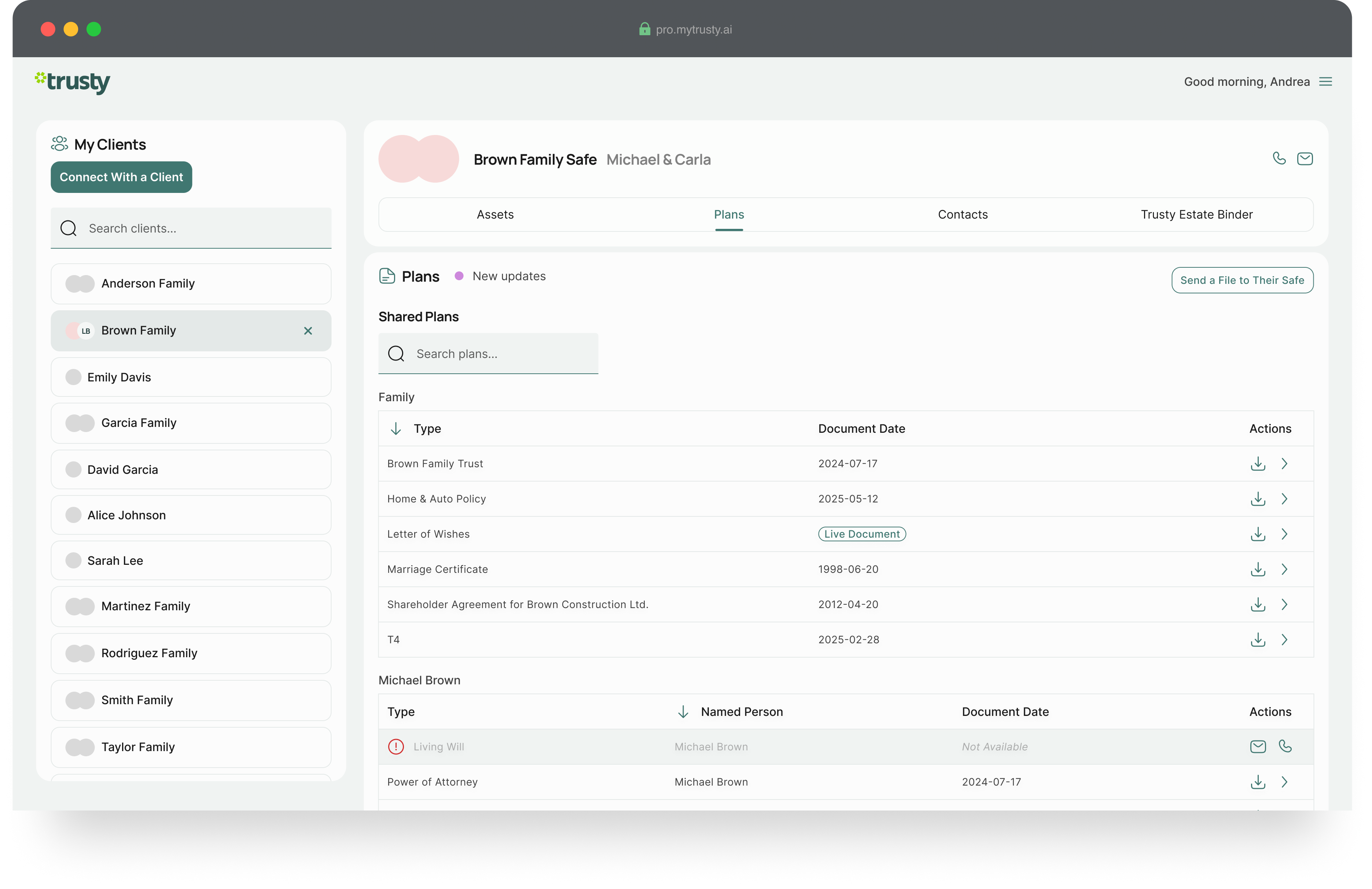This screenshot has width=1372, height=889.
Task: Click the phone icon in Brown Family header
Action: (1279, 158)
